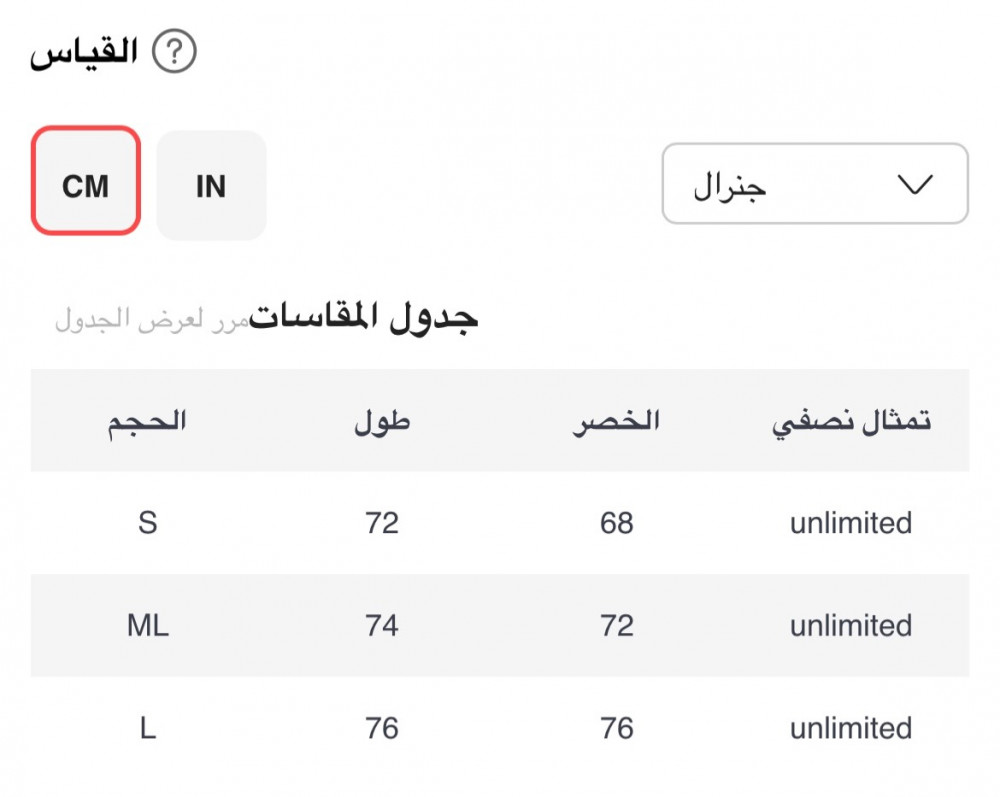
Task: Click the size help question mark icon
Action: coord(174,53)
